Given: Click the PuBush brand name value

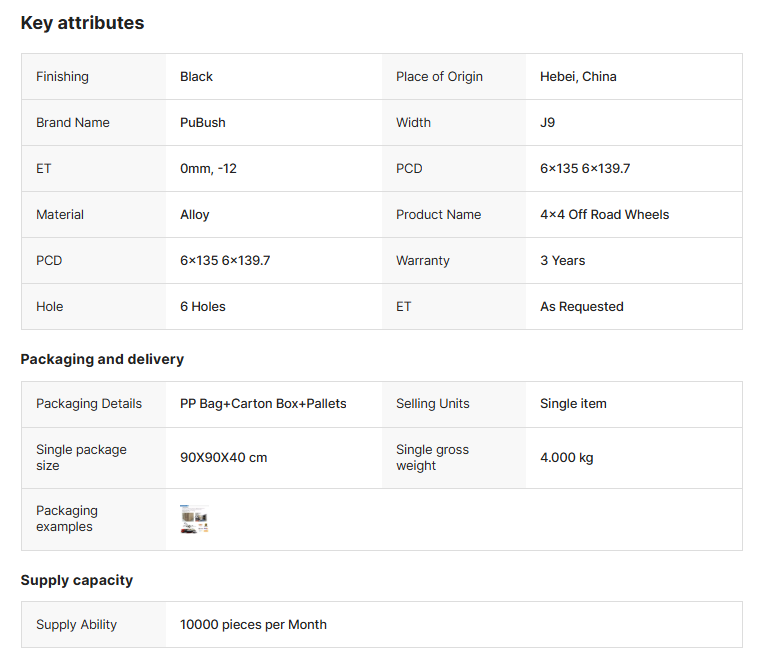Looking at the screenshot, I should (203, 123).
